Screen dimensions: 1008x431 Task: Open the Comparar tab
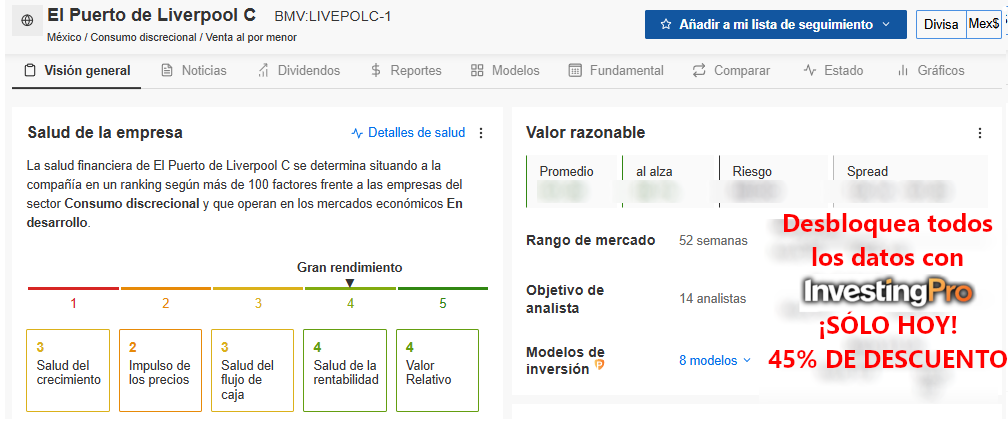click(x=731, y=71)
